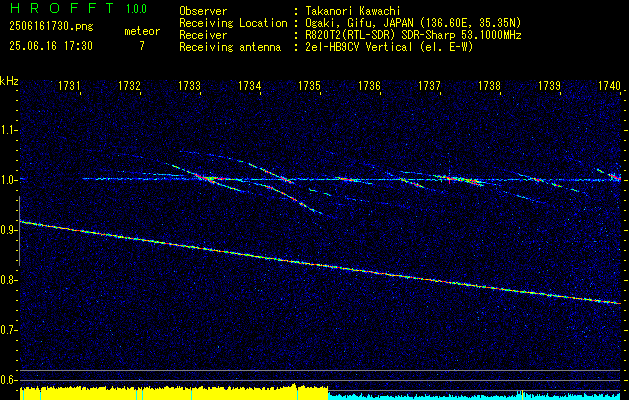Click the long diagonal Doppler trace
Screen dimensions: 629x400
pyautogui.click(x=320, y=263)
